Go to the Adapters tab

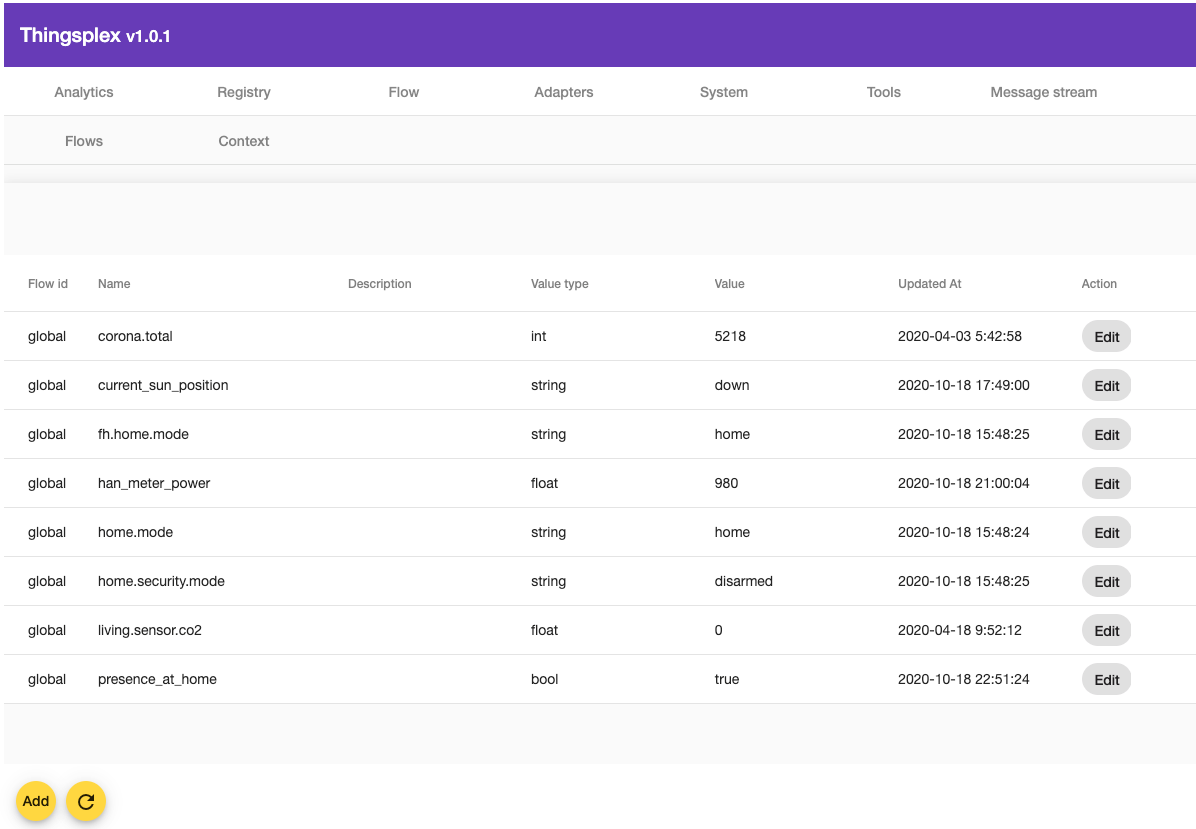coord(564,92)
